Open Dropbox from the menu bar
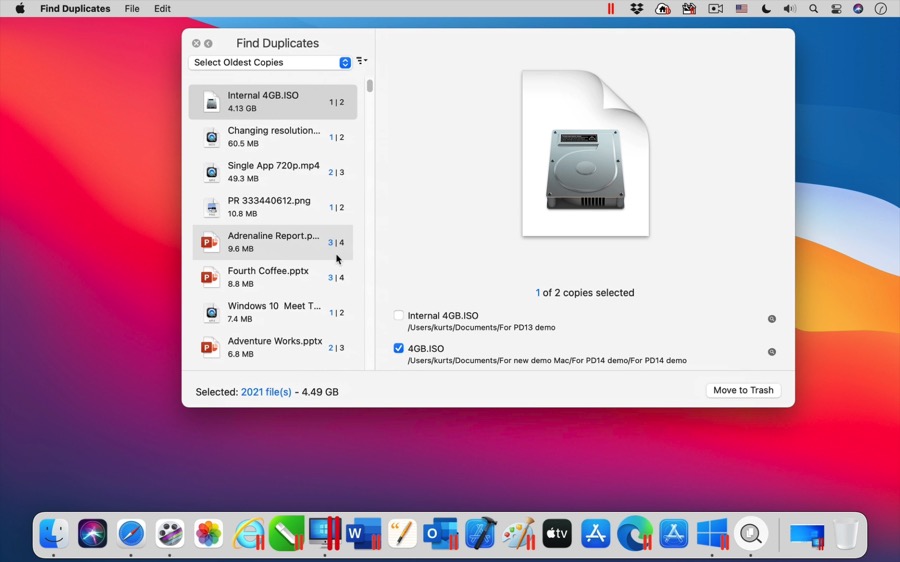The image size is (900, 562). tap(637, 9)
